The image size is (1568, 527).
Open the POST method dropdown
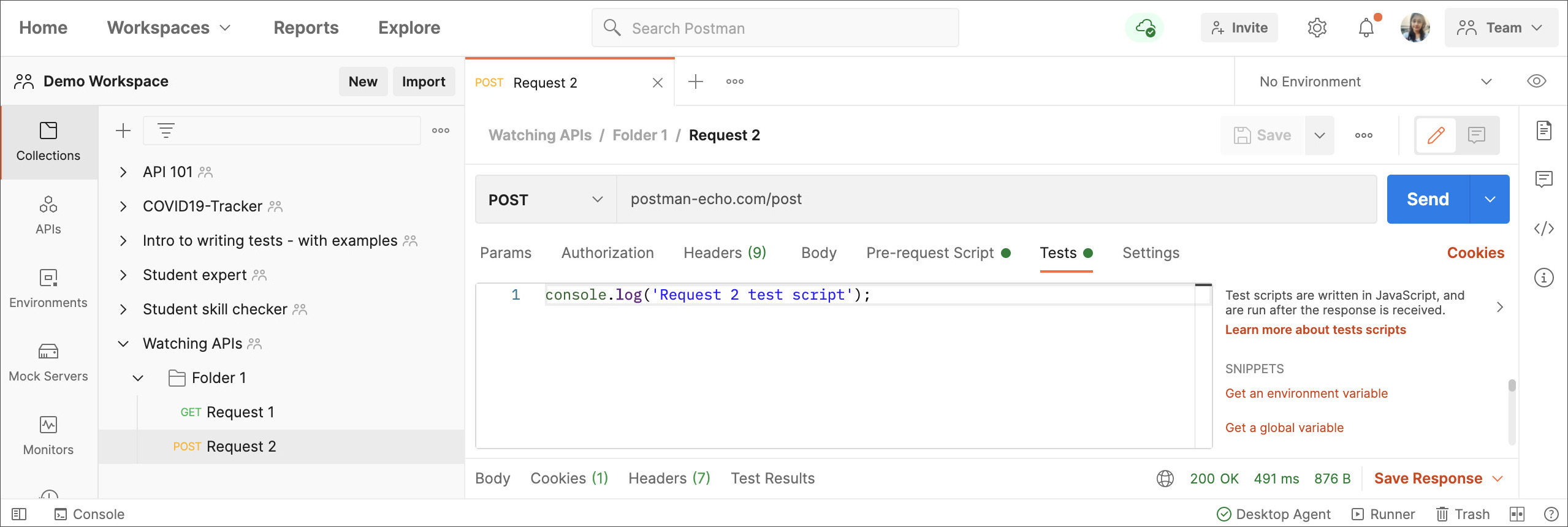546,200
